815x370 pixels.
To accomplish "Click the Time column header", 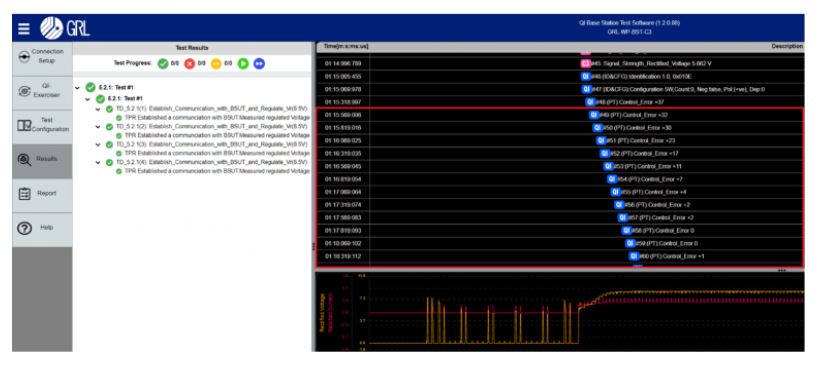I will tap(343, 47).
